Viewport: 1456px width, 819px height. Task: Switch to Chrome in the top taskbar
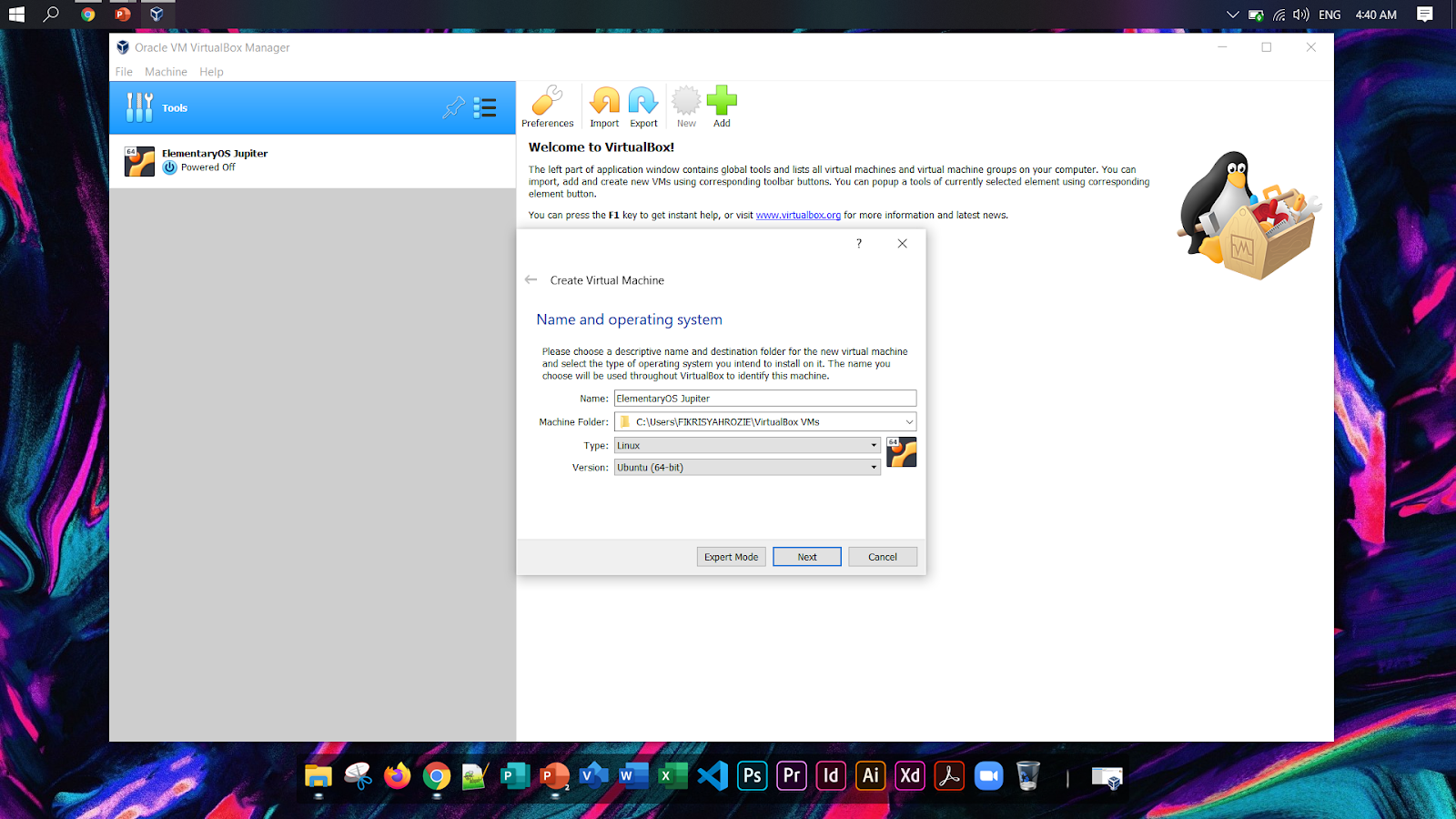(87, 15)
